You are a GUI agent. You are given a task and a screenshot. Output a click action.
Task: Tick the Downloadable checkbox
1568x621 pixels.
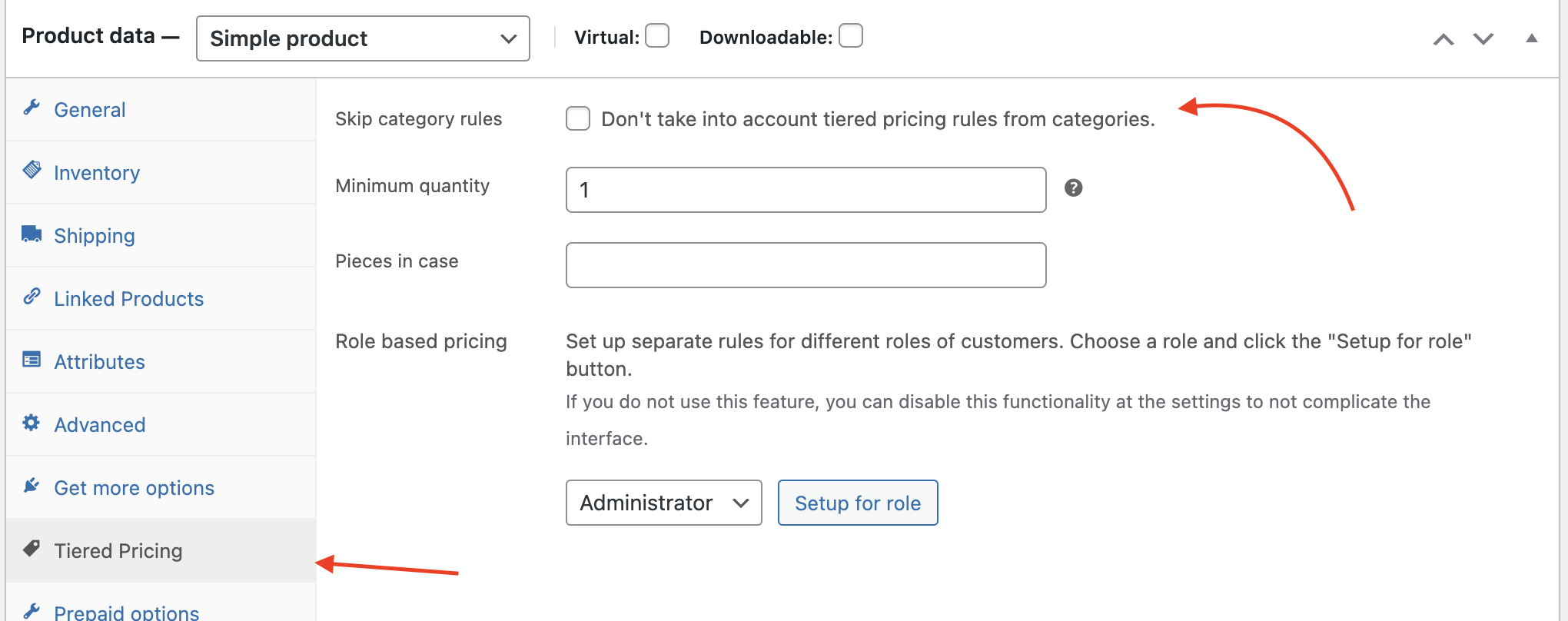click(x=851, y=35)
